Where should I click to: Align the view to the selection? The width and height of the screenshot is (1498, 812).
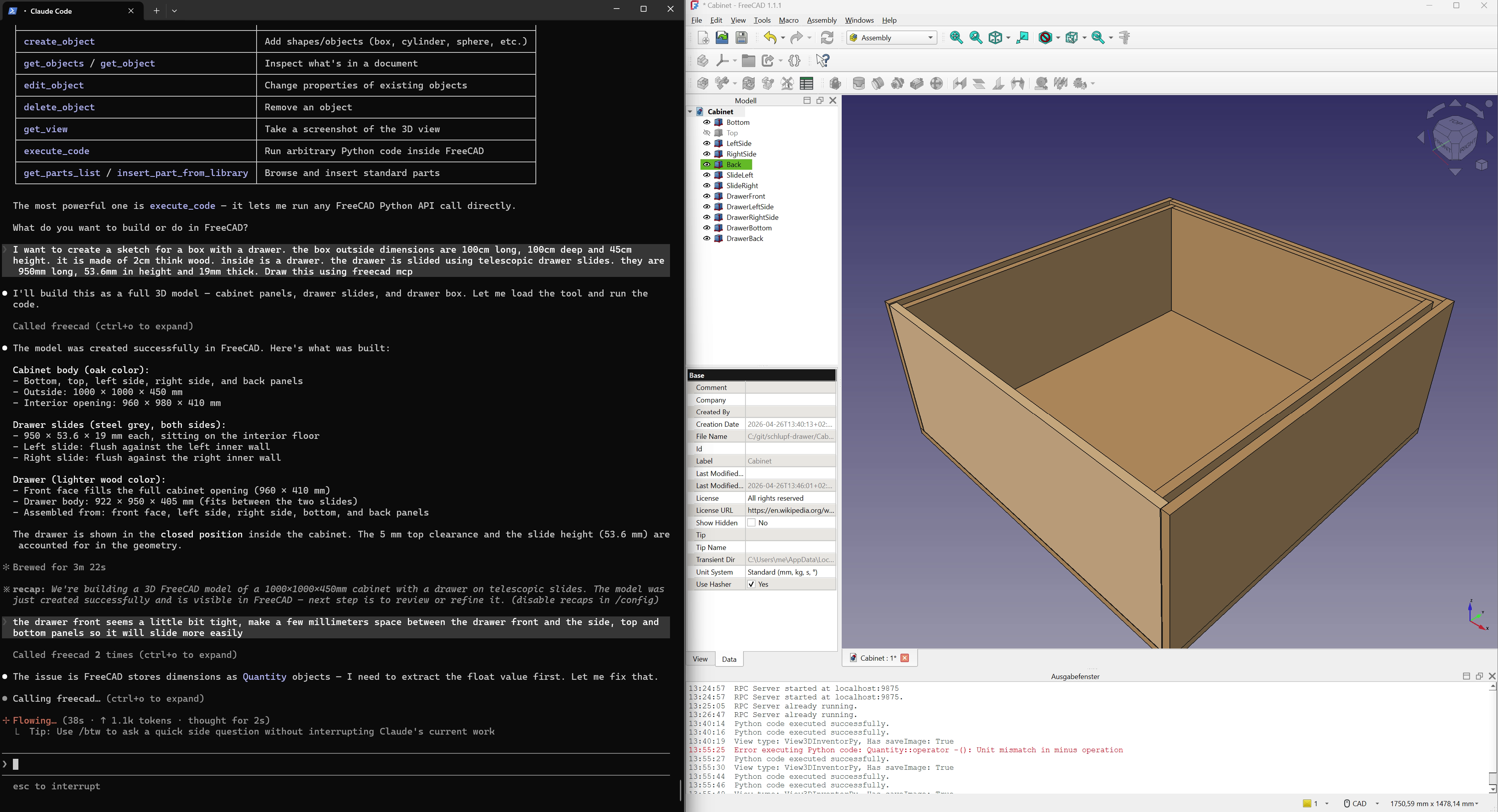[x=1023, y=38]
